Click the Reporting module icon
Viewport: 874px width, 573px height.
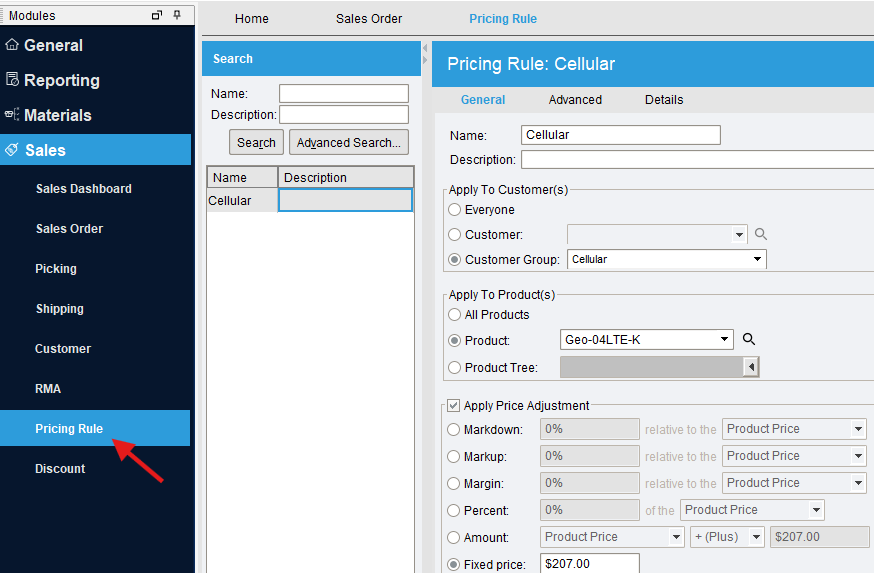click(x=12, y=79)
